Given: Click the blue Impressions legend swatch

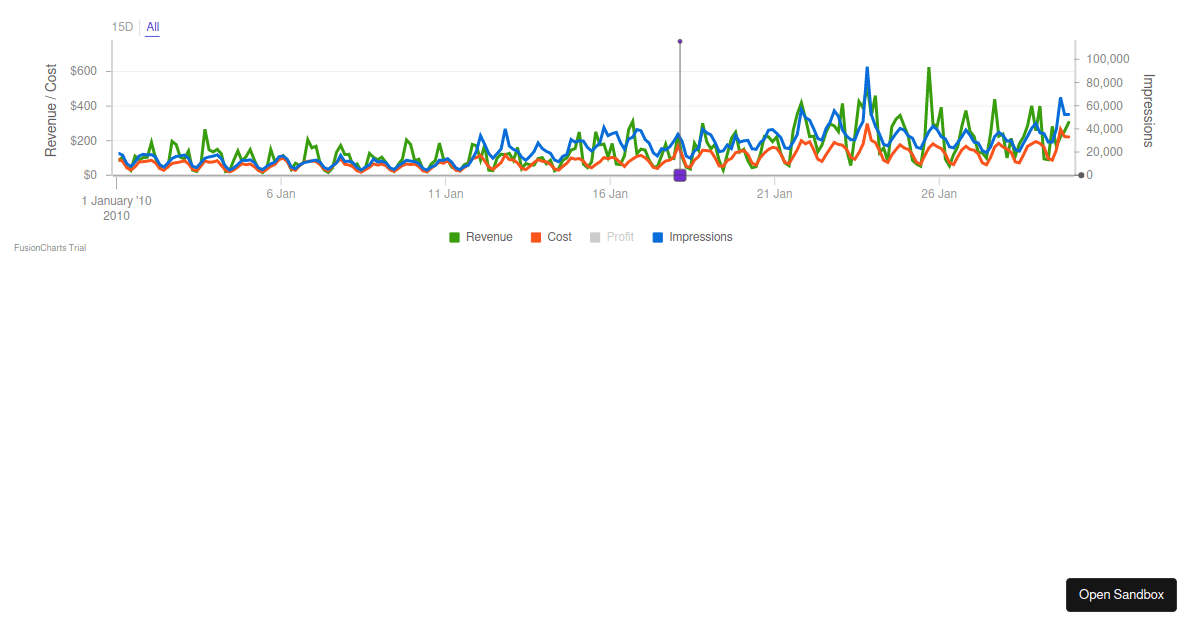Looking at the screenshot, I should [657, 238].
